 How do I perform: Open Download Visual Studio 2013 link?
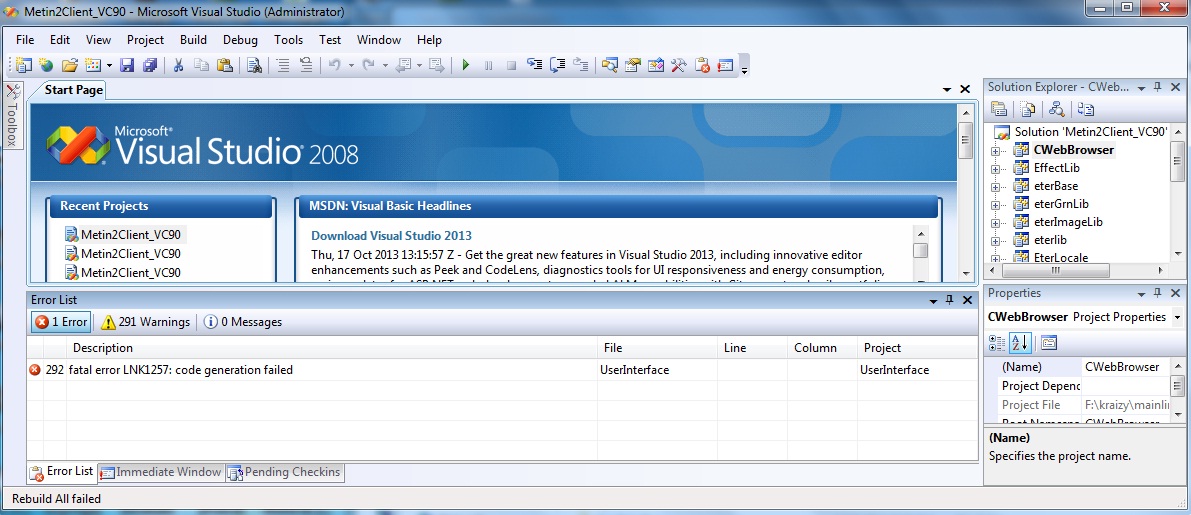391,235
